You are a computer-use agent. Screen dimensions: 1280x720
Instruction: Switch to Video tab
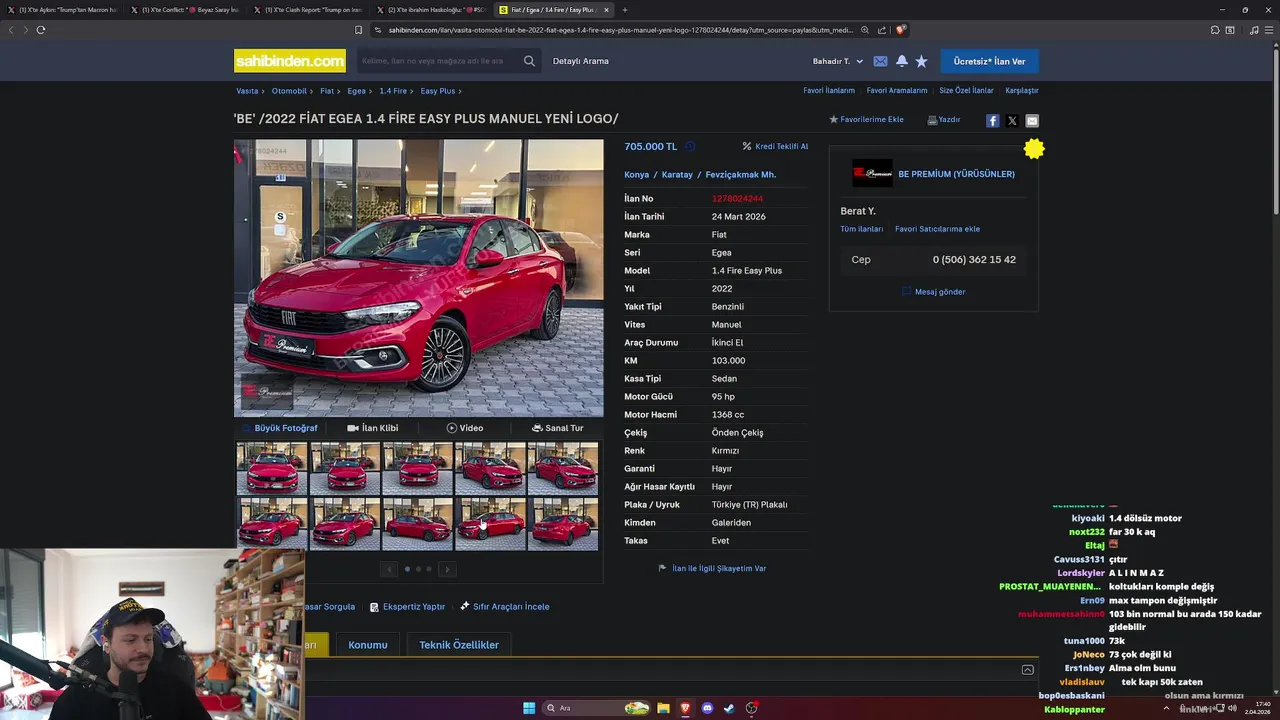465,428
